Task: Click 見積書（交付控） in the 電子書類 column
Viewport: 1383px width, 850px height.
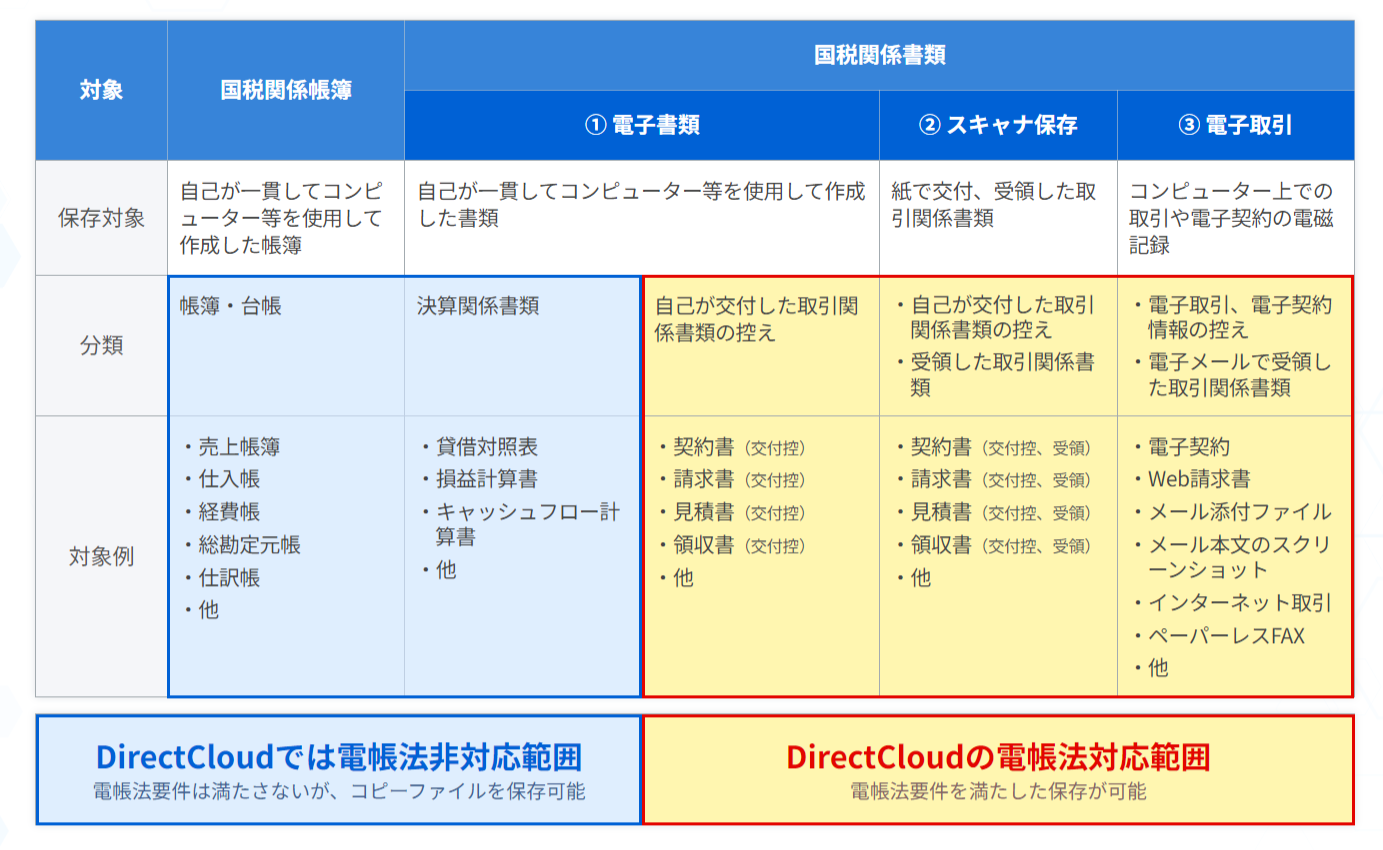Action: pos(733,512)
